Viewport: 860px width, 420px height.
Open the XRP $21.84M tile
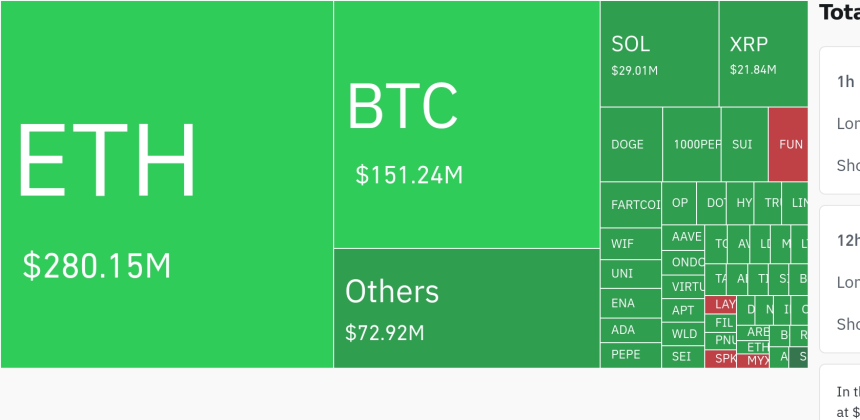click(763, 54)
